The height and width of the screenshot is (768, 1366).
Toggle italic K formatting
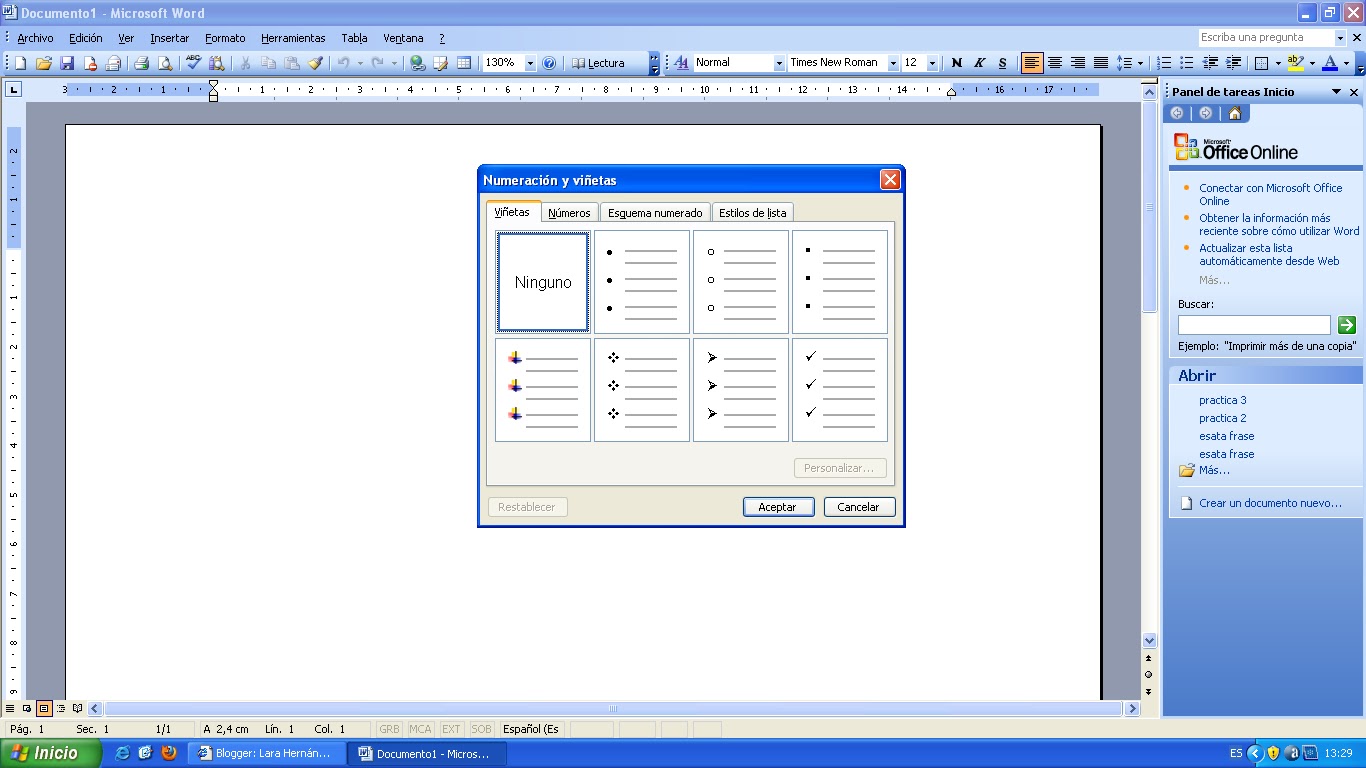979,63
